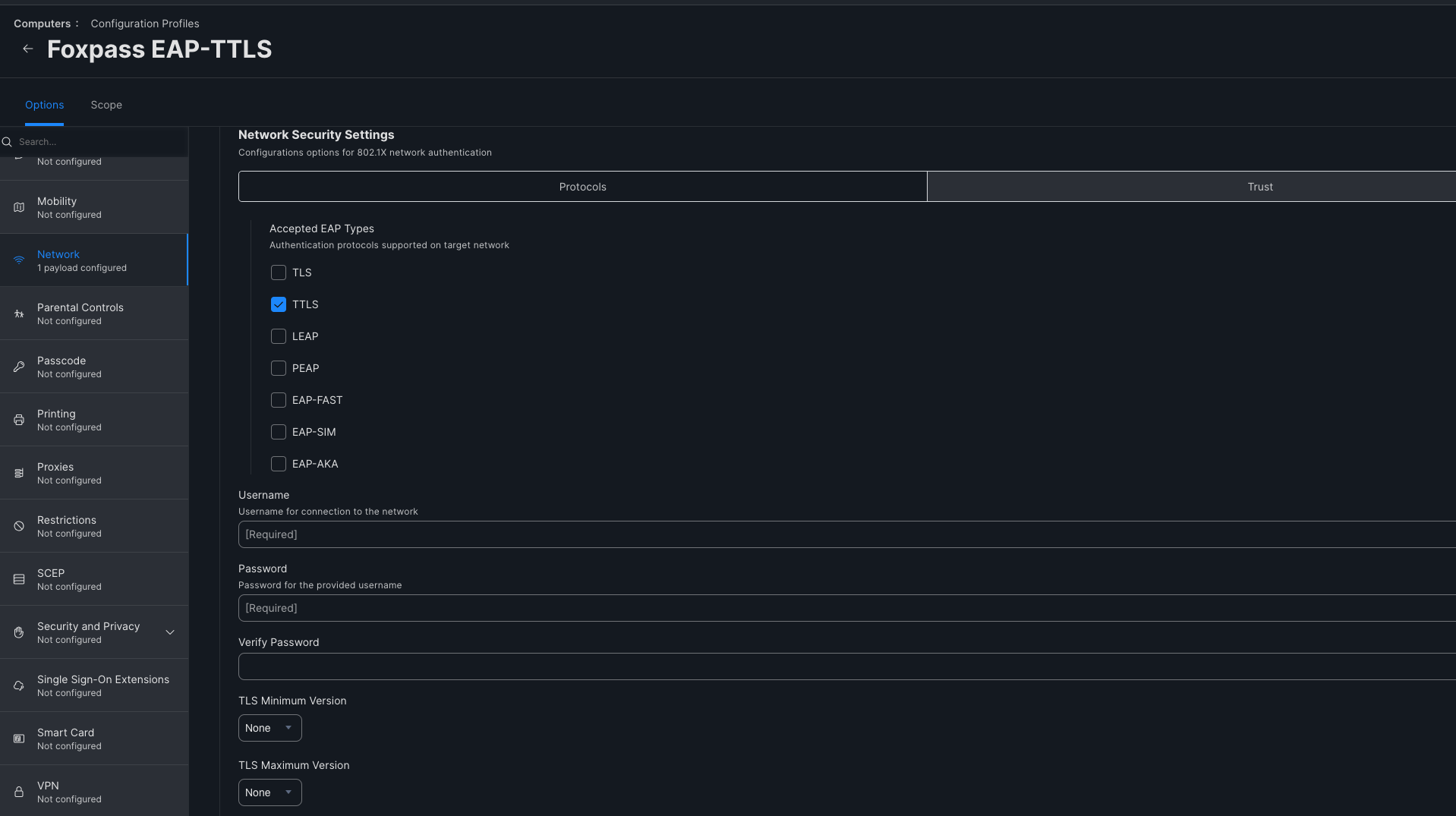Image resolution: width=1456 pixels, height=816 pixels.
Task: Click the Single Sign-On Extensions cloud icon
Action: (19, 685)
